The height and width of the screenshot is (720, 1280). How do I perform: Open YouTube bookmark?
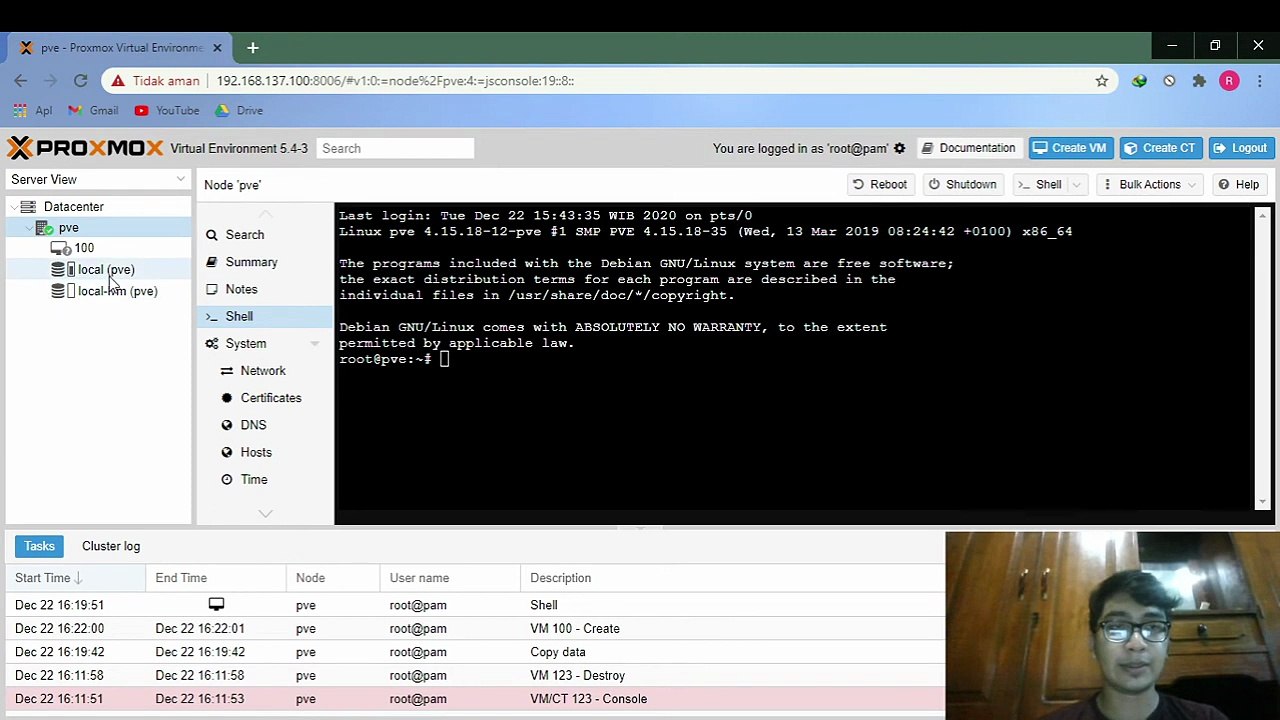167,110
